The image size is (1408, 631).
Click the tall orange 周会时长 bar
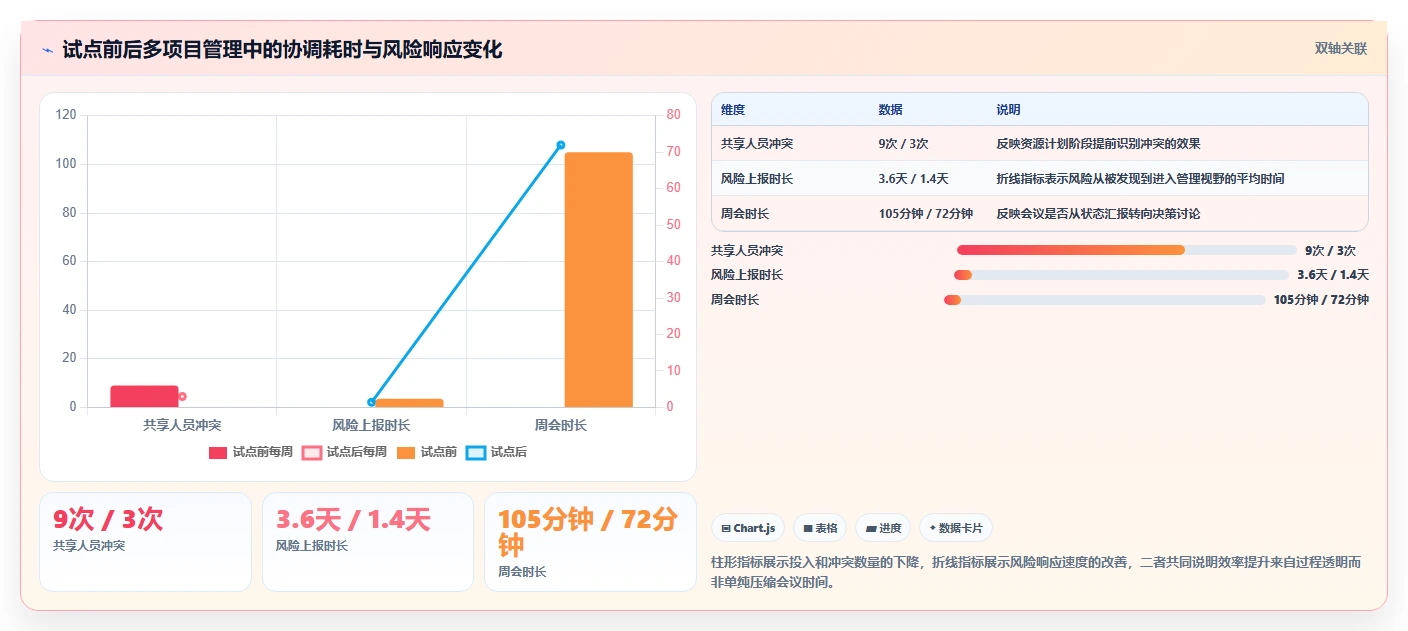coord(598,280)
